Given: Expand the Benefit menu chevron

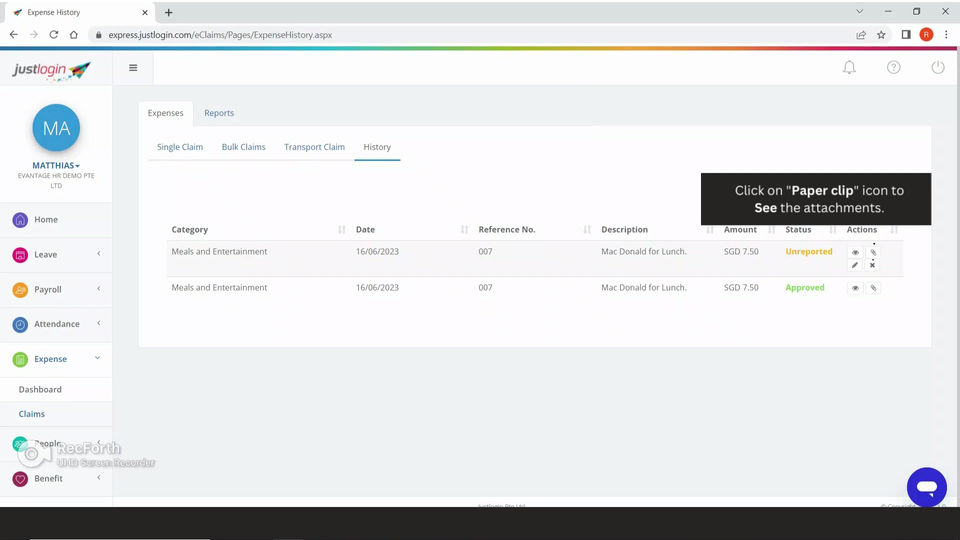Looking at the screenshot, I should [99, 478].
